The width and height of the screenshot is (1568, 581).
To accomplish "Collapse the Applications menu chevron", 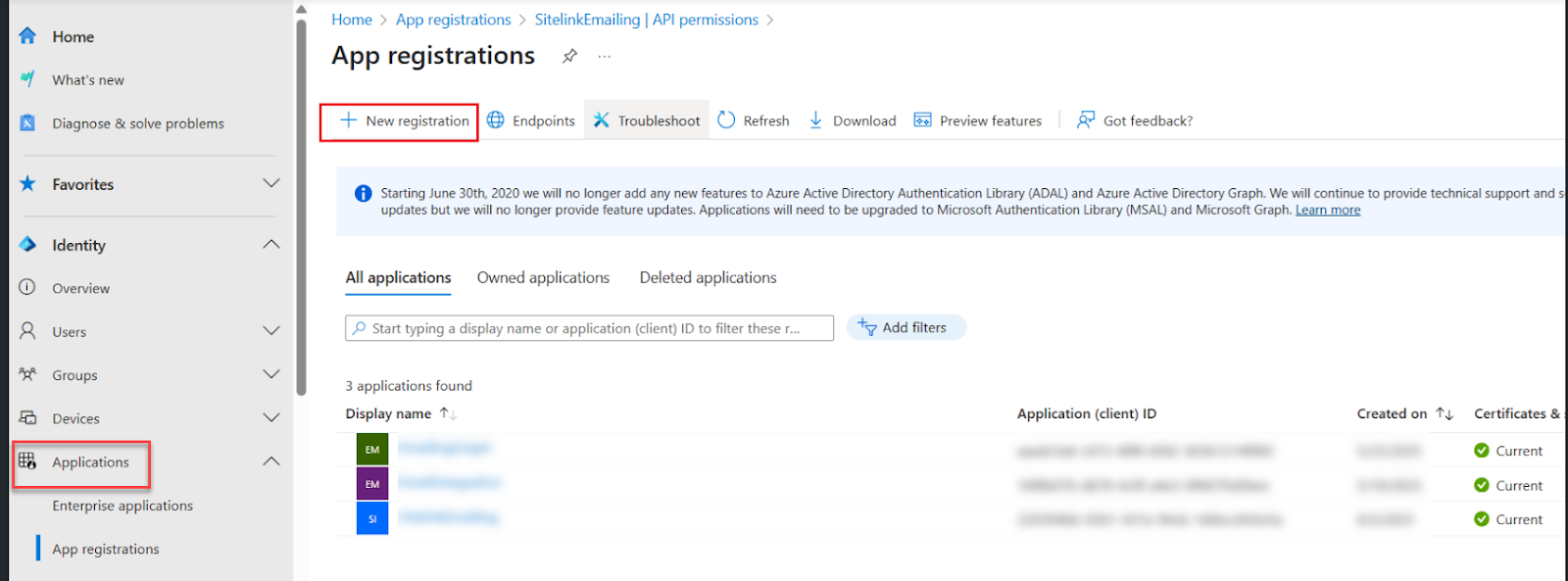I will (x=271, y=460).
